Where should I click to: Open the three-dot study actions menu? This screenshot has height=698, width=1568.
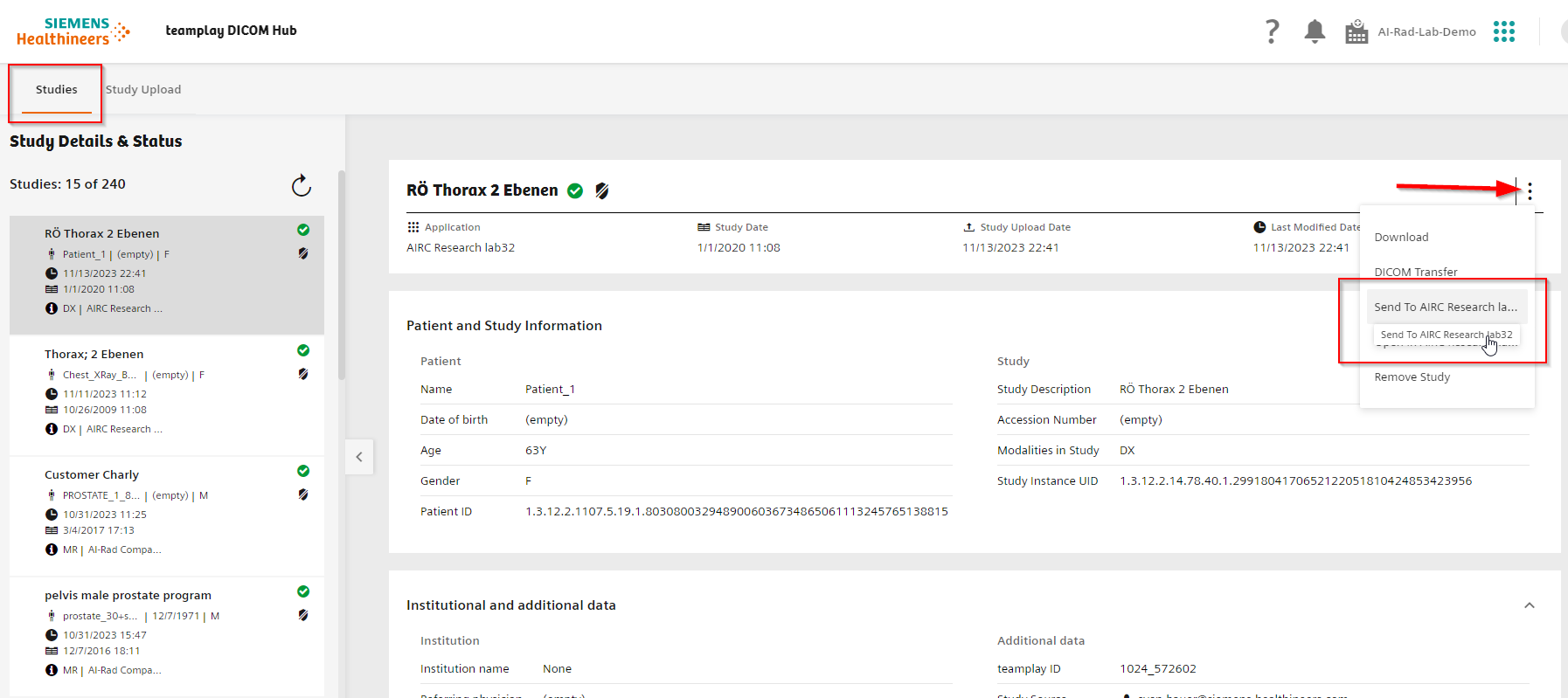[1530, 191]
